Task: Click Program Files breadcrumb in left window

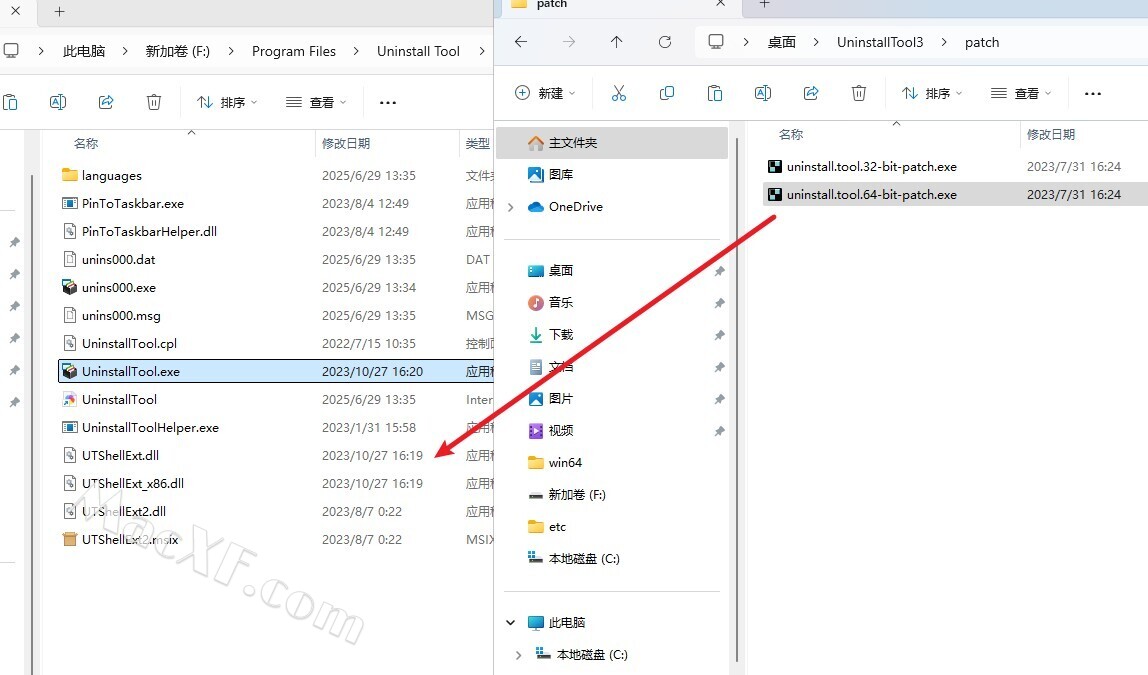Action: coord(294,51)
